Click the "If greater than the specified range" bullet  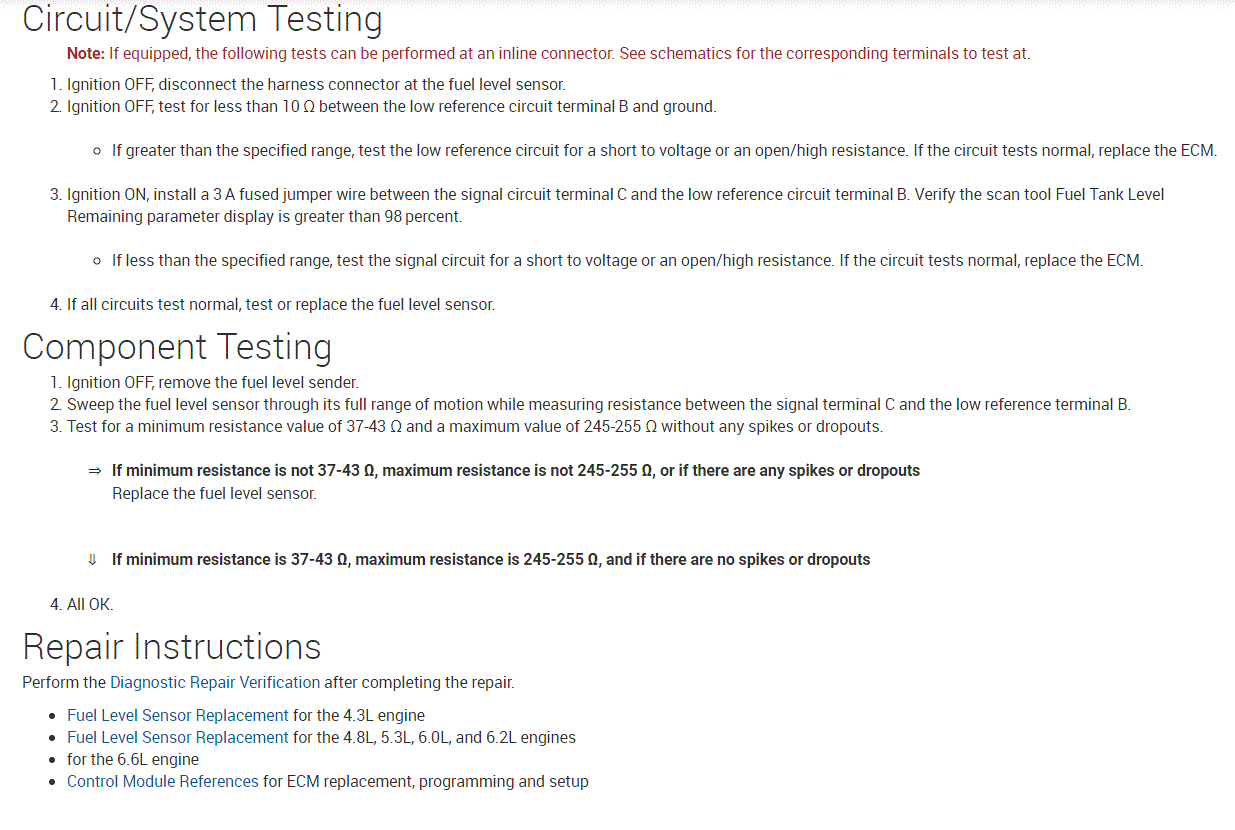click(x=664, y=151)
